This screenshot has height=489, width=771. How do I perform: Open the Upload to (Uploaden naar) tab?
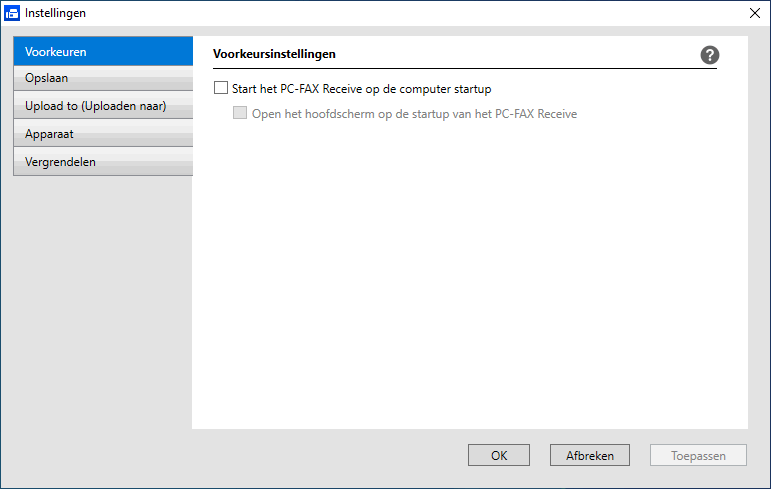103,106
